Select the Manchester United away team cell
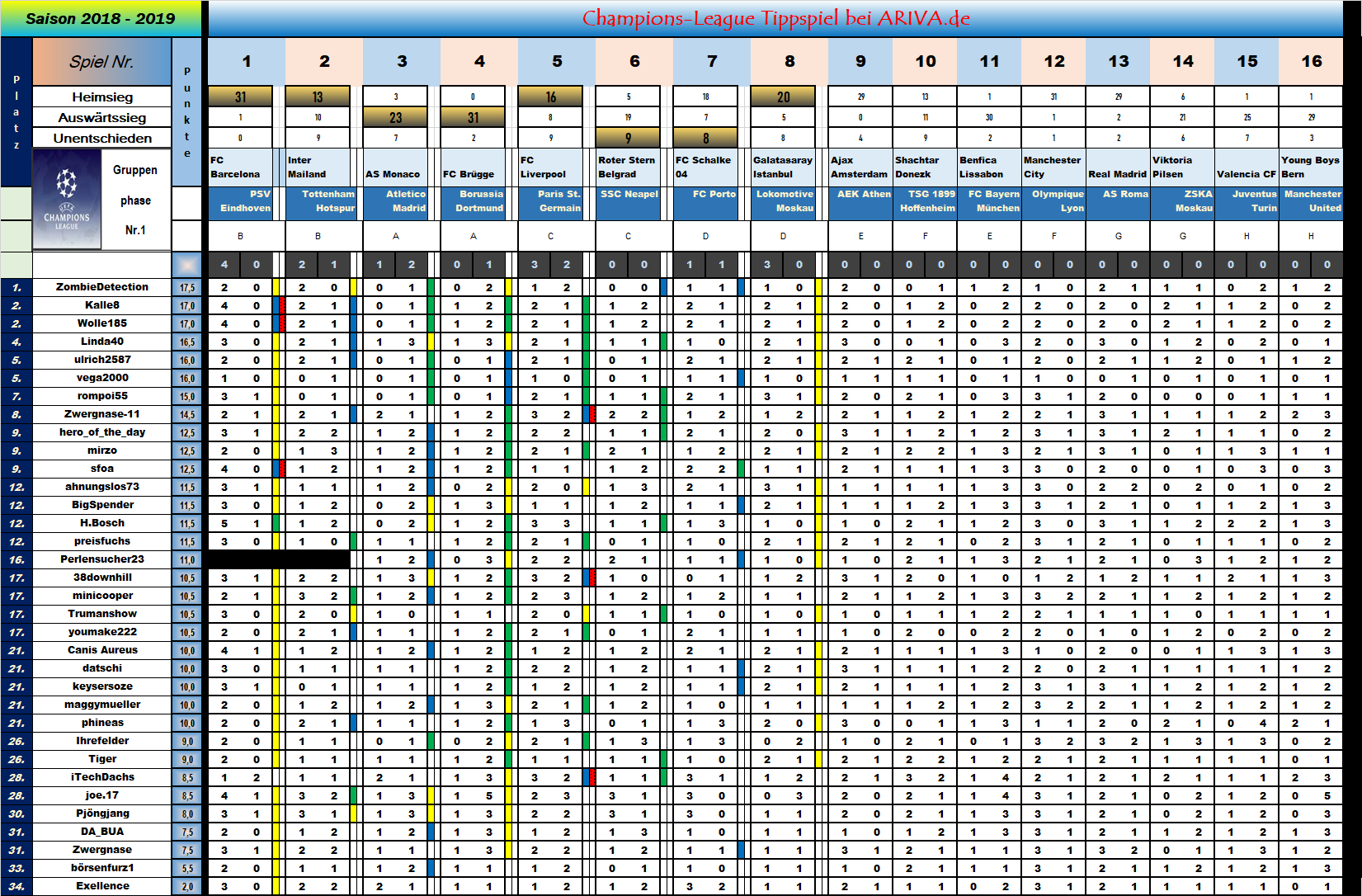This screenshot has width=1362, height=896. coord(1311,201)
